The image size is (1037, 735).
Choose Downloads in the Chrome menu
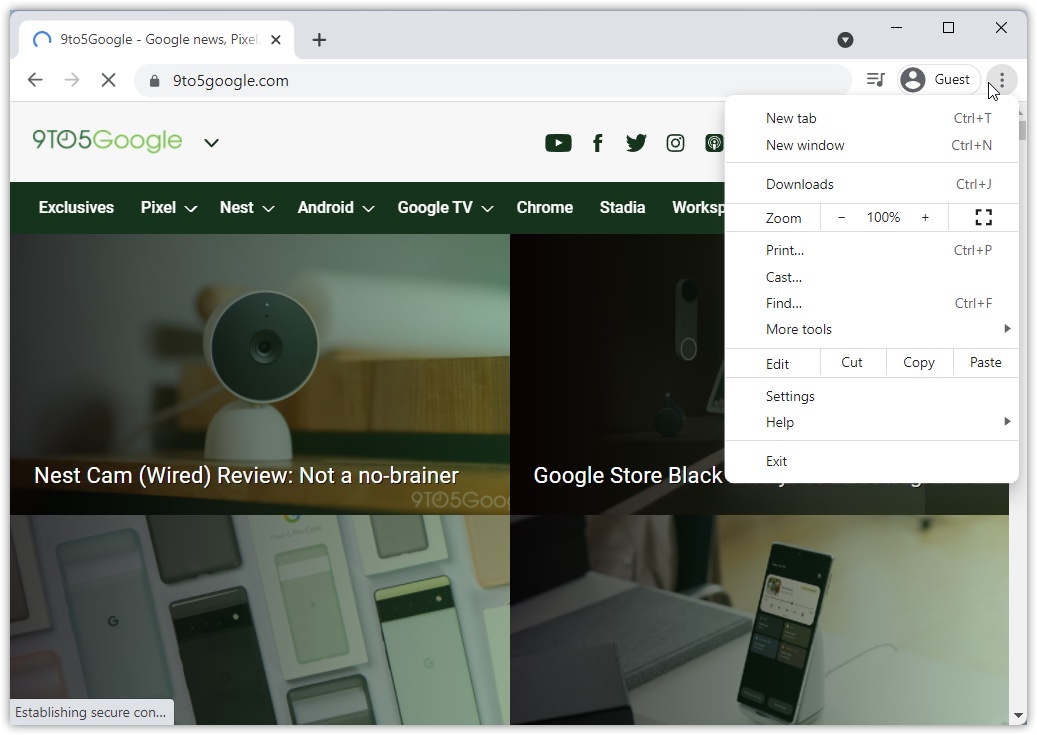[x=799, y=184]
